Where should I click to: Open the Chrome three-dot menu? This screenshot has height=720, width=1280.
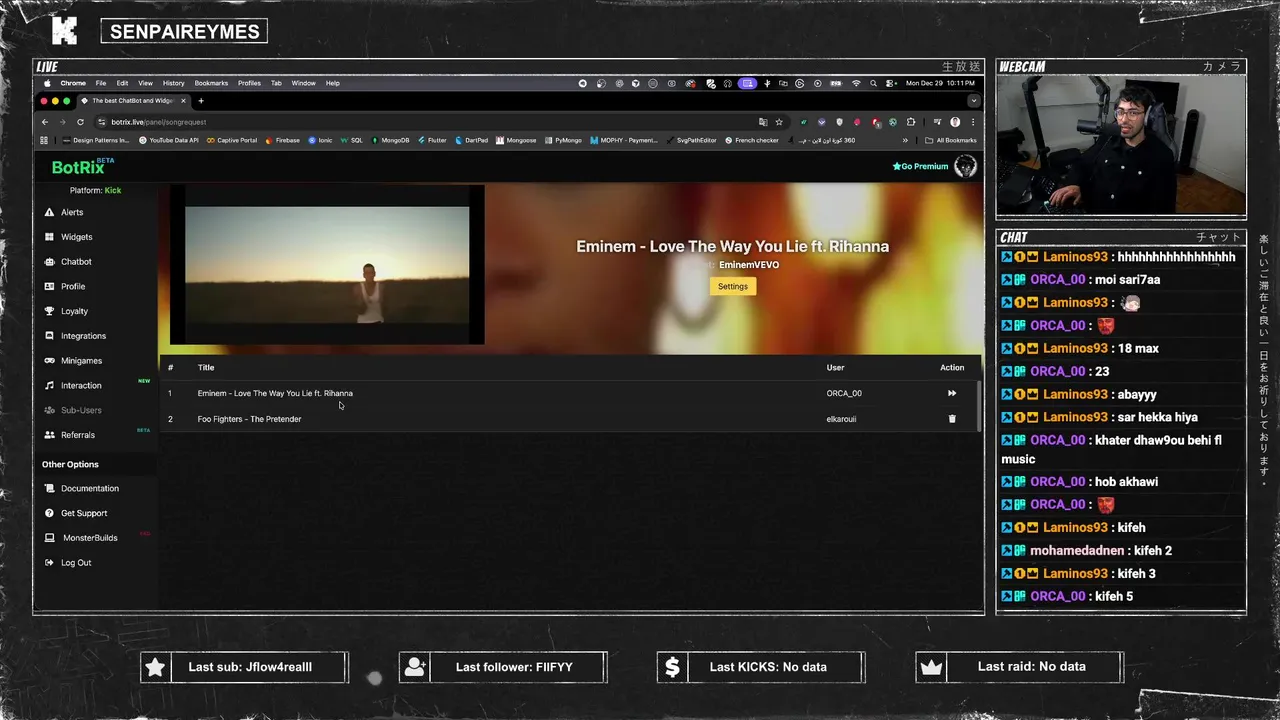click(973, 122)
